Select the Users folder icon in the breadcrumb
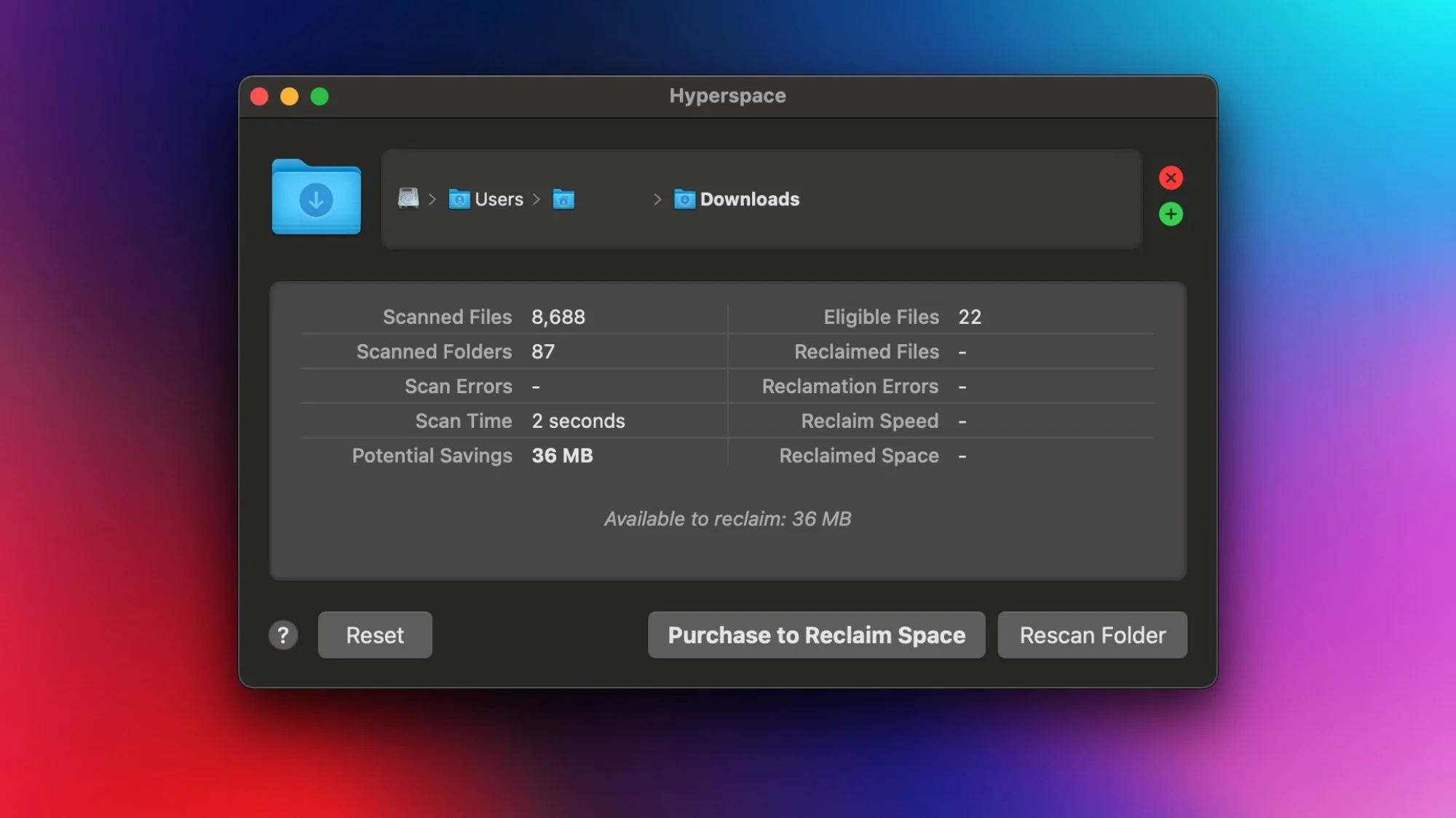Image resolution: width=1456 pixels, height=818 pixels. tap(460, 199)
